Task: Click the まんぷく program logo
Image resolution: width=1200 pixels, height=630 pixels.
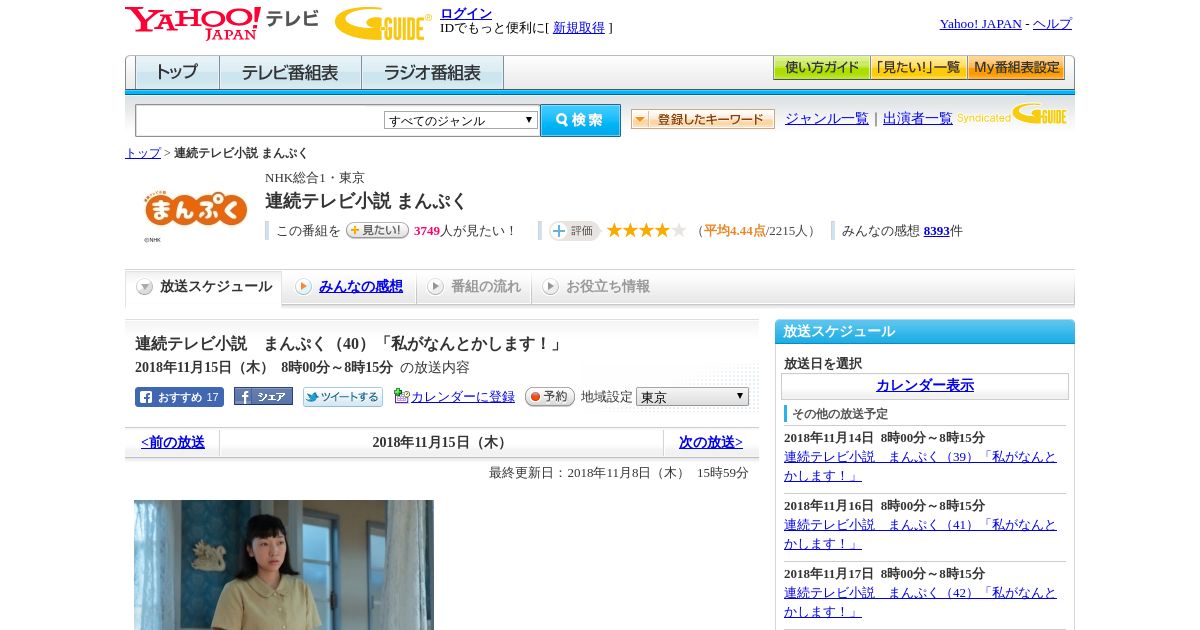Action: 196,211
